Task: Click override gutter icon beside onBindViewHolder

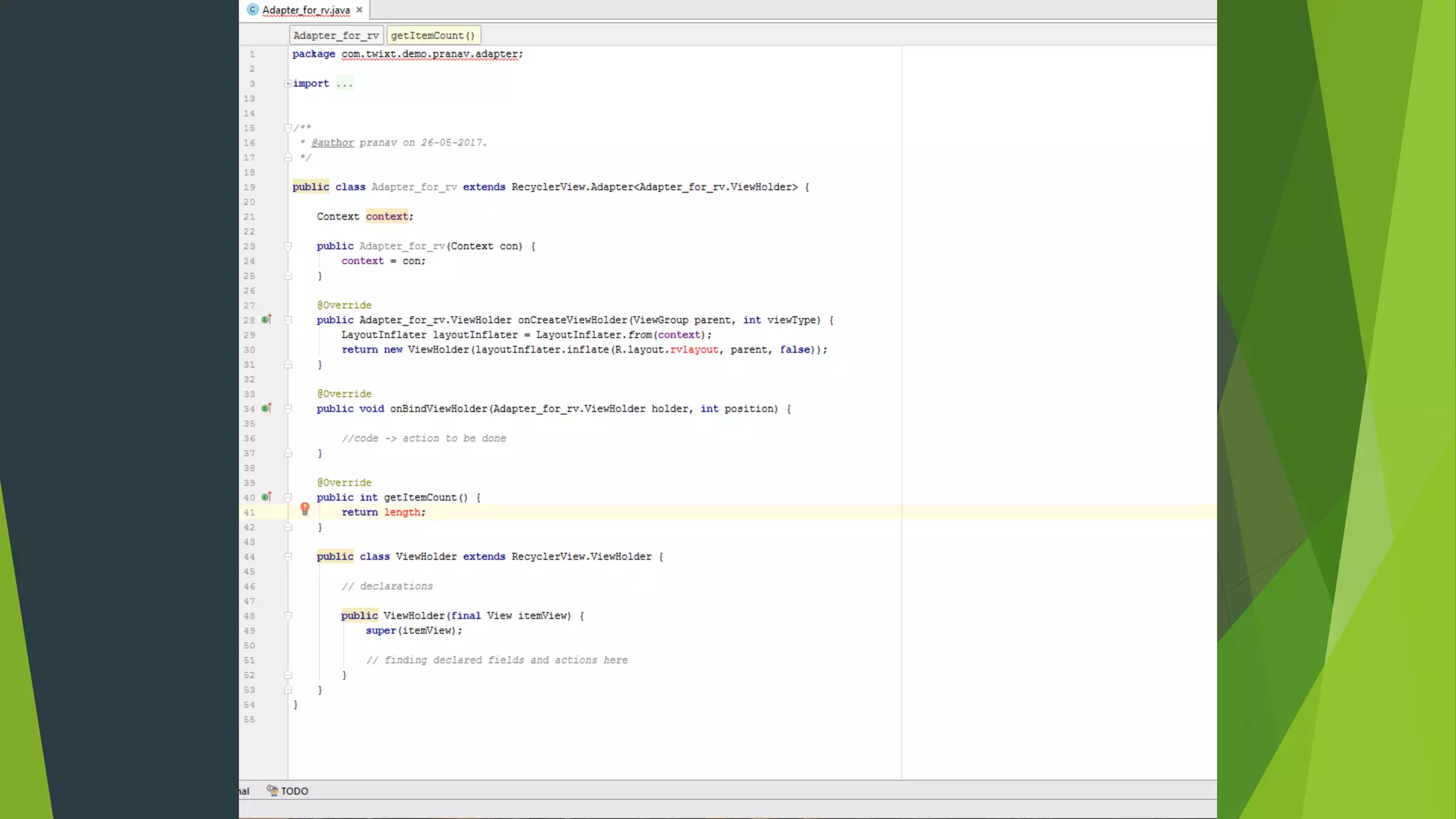Action: (267, 409)
